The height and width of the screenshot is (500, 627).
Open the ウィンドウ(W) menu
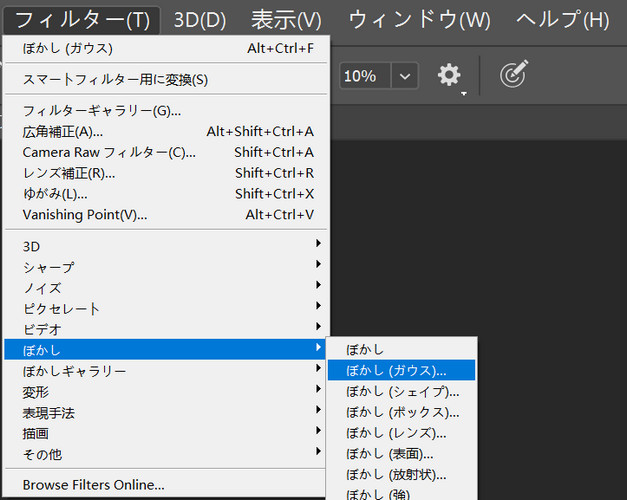click(419, 20)
